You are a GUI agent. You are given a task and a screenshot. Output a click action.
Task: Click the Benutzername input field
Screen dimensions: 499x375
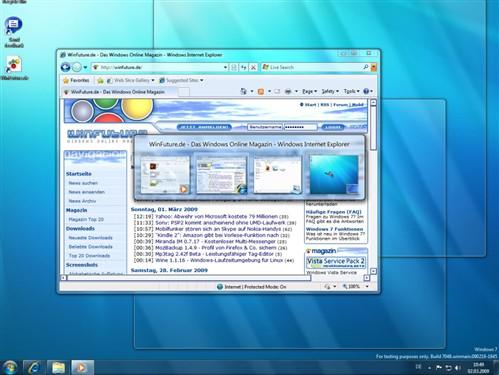[x=265, y=127]
